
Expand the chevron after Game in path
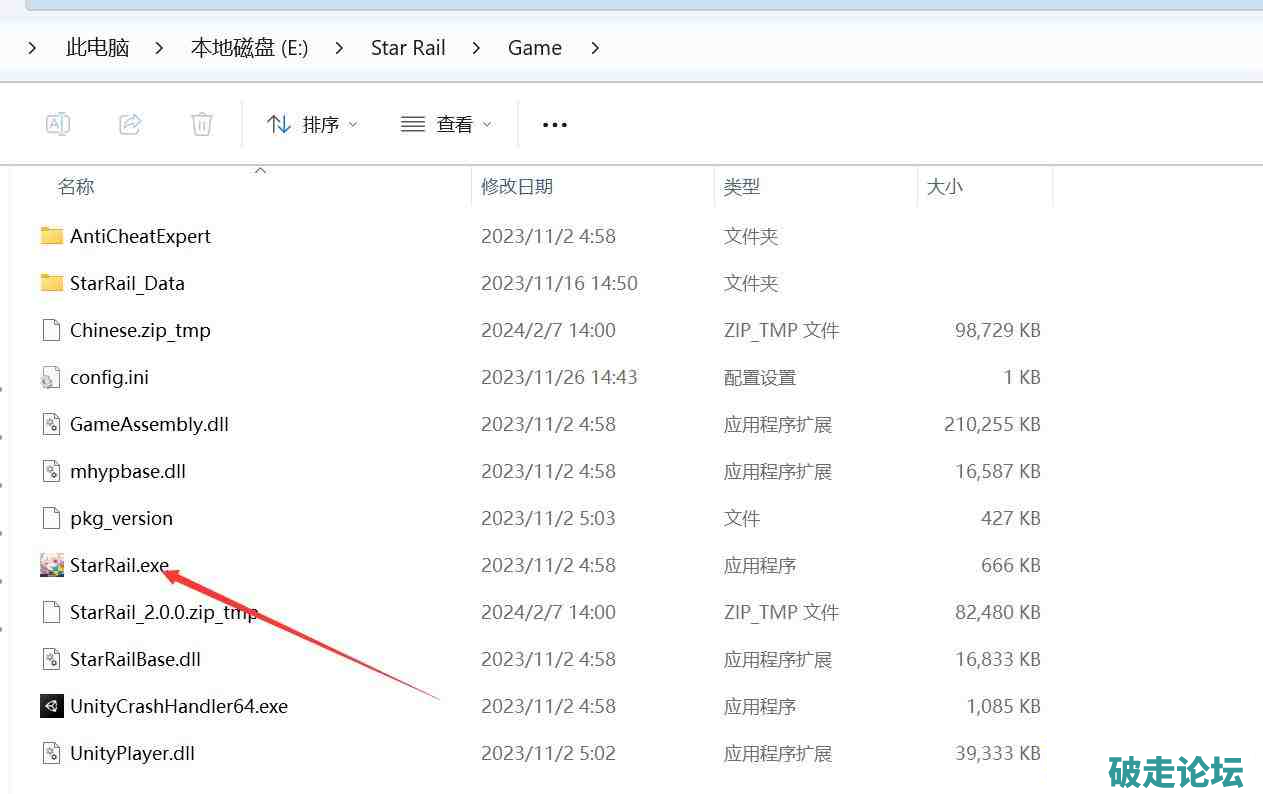click(596, 48)
